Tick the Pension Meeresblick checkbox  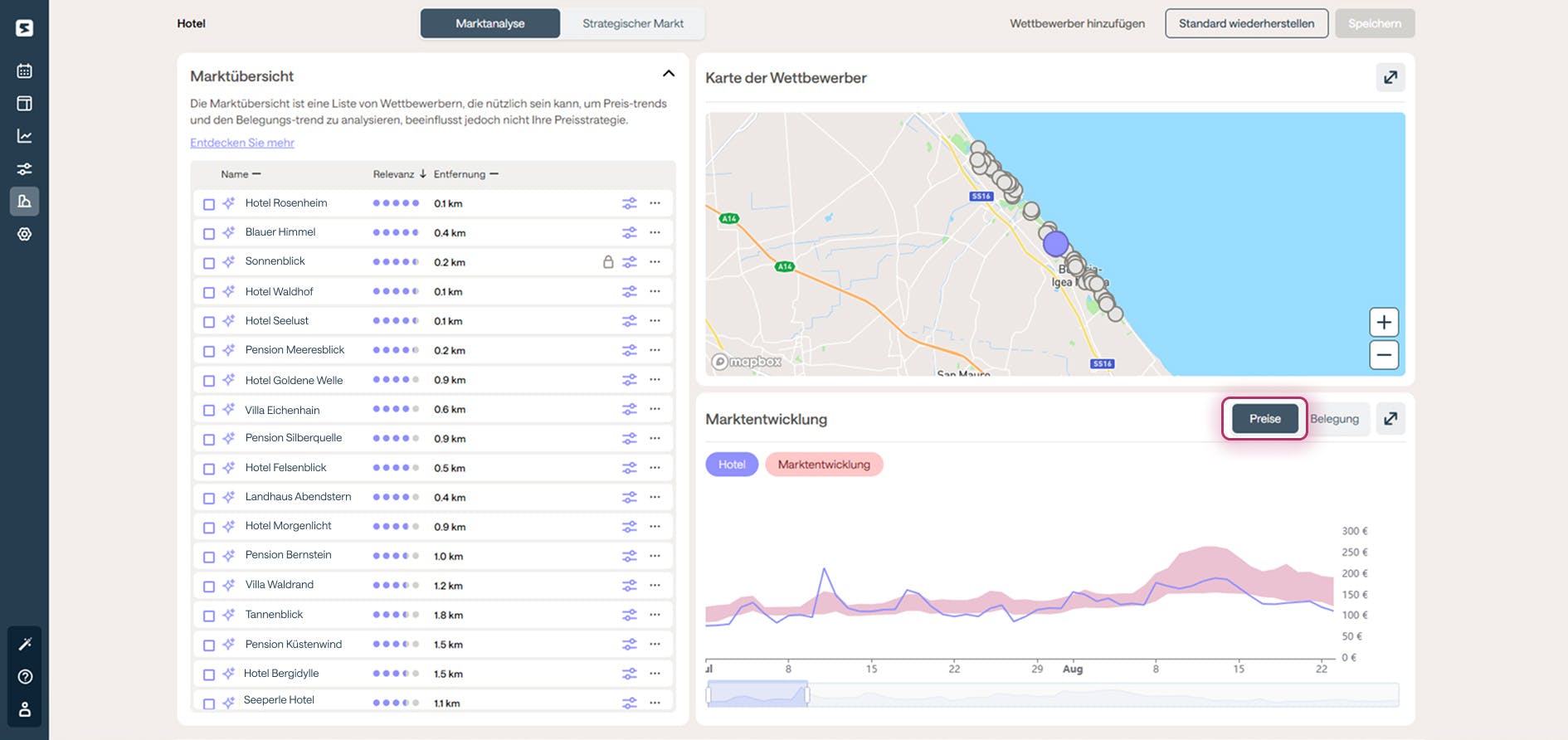[x=209, y=351]
